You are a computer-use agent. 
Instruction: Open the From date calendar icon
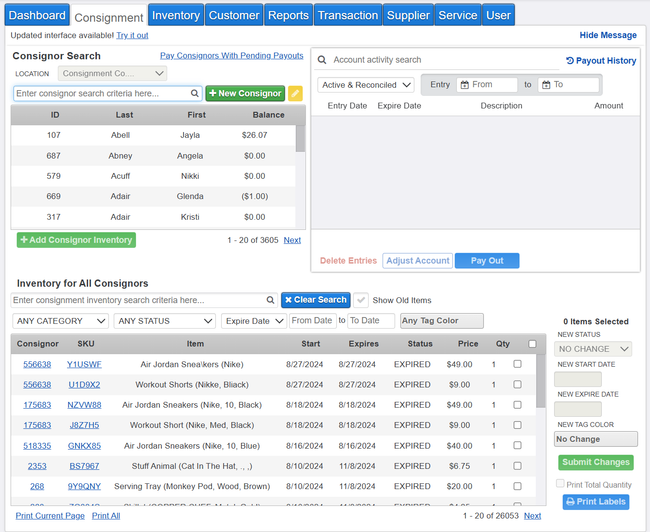(x=465, y=85)
